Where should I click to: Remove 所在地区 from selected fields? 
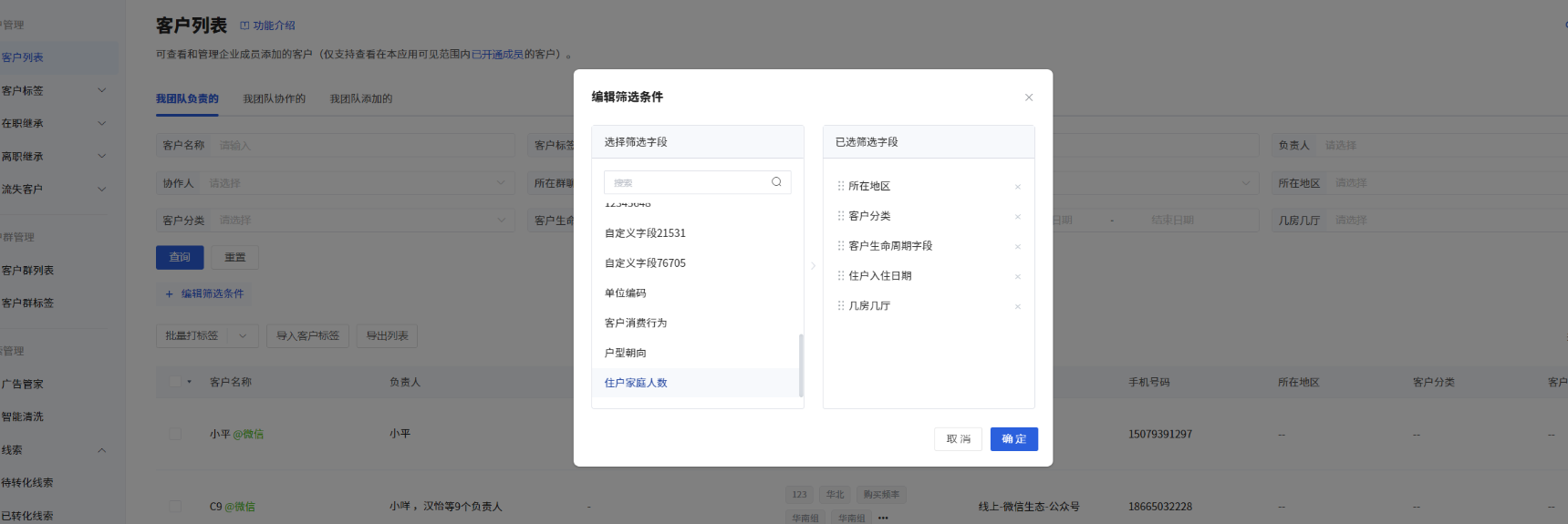(1018, 187)
